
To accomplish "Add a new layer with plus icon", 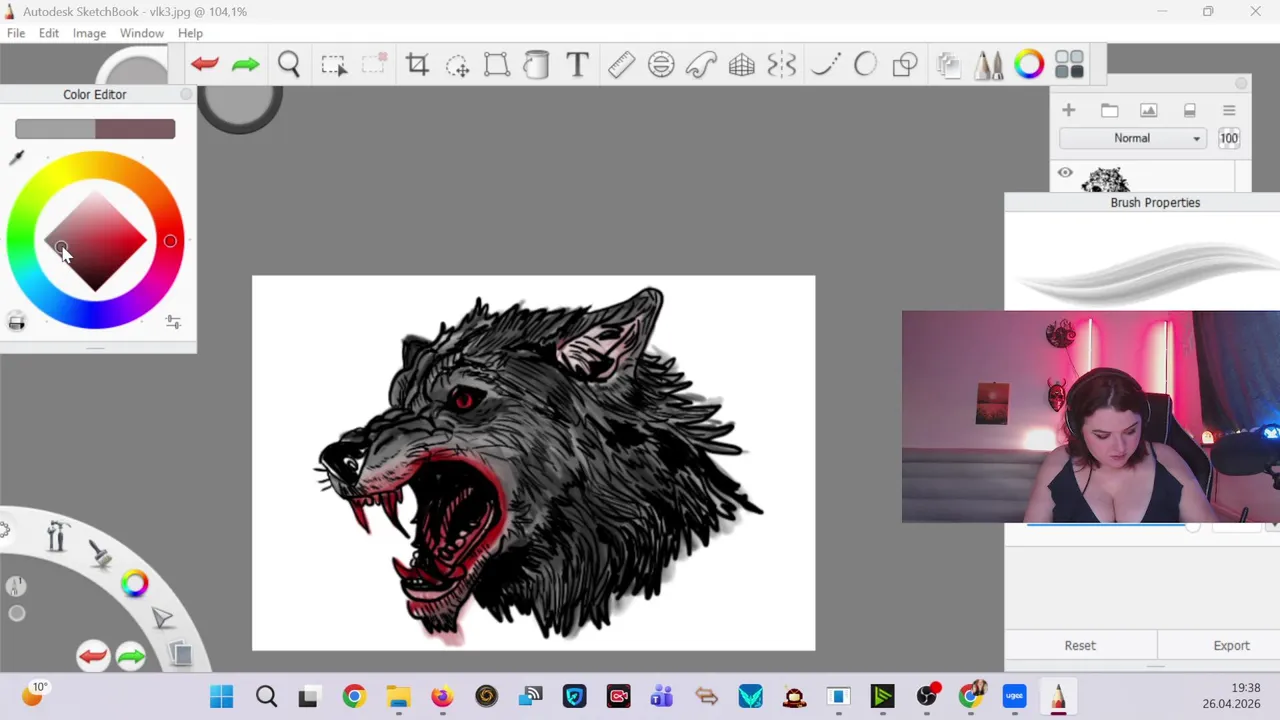I will pyautogui.click(x=1068, y=110).
